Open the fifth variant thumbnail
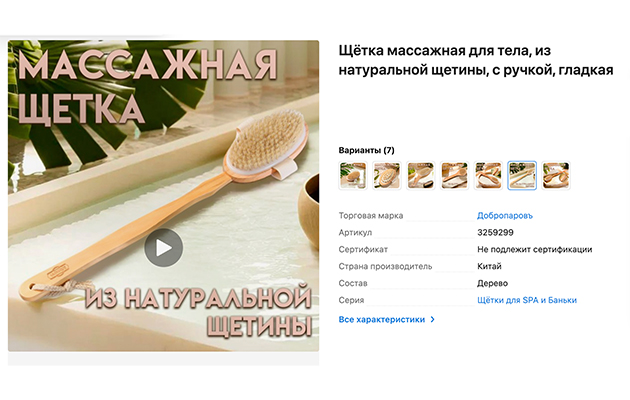Viewport: 630px width, 400px height. pyautogui.click(x=488, y=175)
